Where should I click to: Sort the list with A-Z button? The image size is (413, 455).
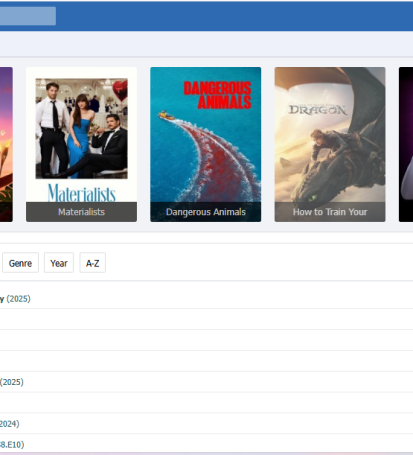[x=92, y=263]
